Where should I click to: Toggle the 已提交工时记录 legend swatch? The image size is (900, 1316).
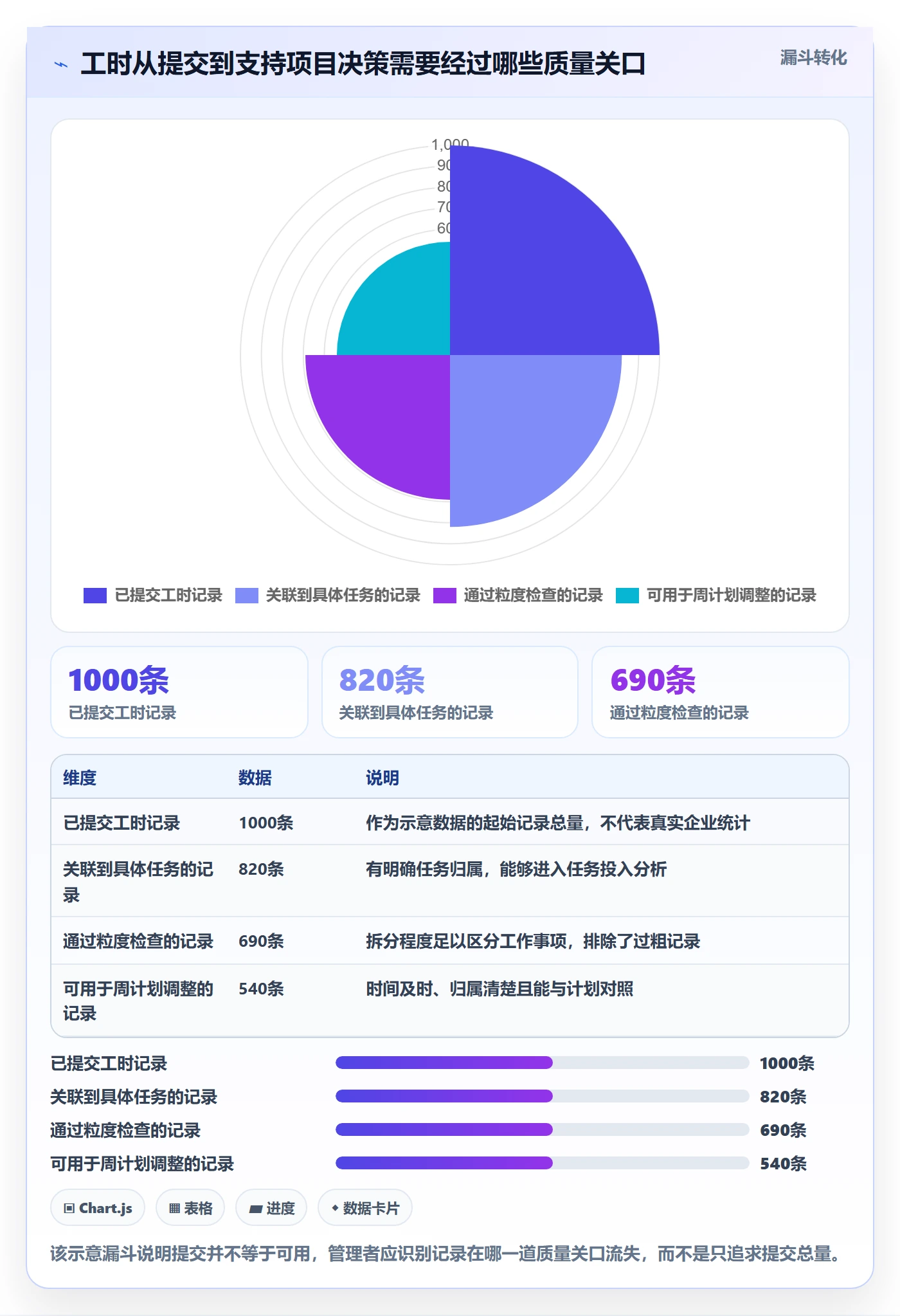95,596
